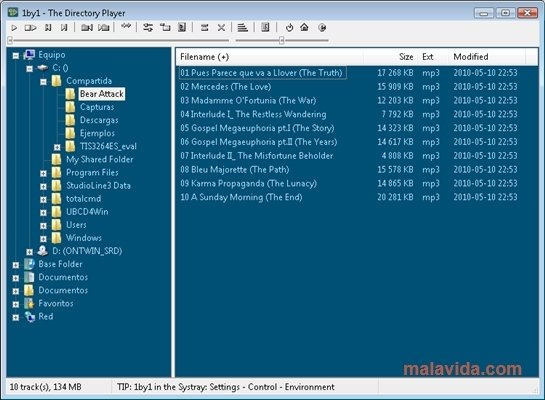The width and height of the screenshot is (545, 400).
Task: Skip to previous track icon
Action: click(x=48, y=27)
